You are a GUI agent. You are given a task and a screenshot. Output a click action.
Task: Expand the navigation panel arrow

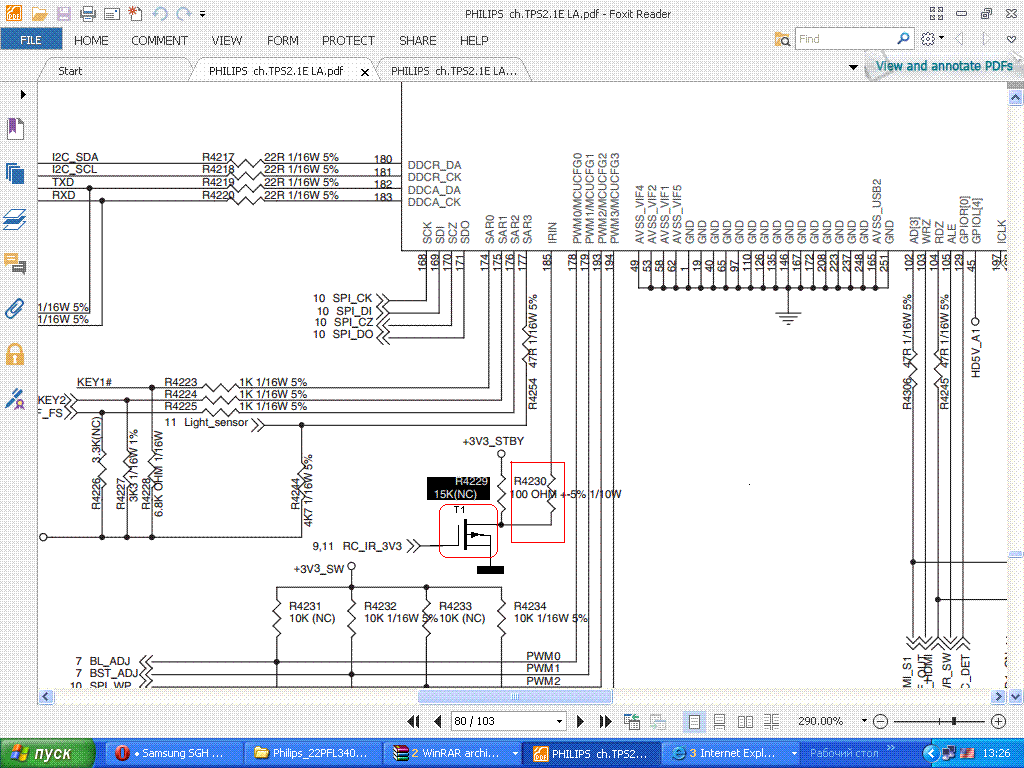23,95
